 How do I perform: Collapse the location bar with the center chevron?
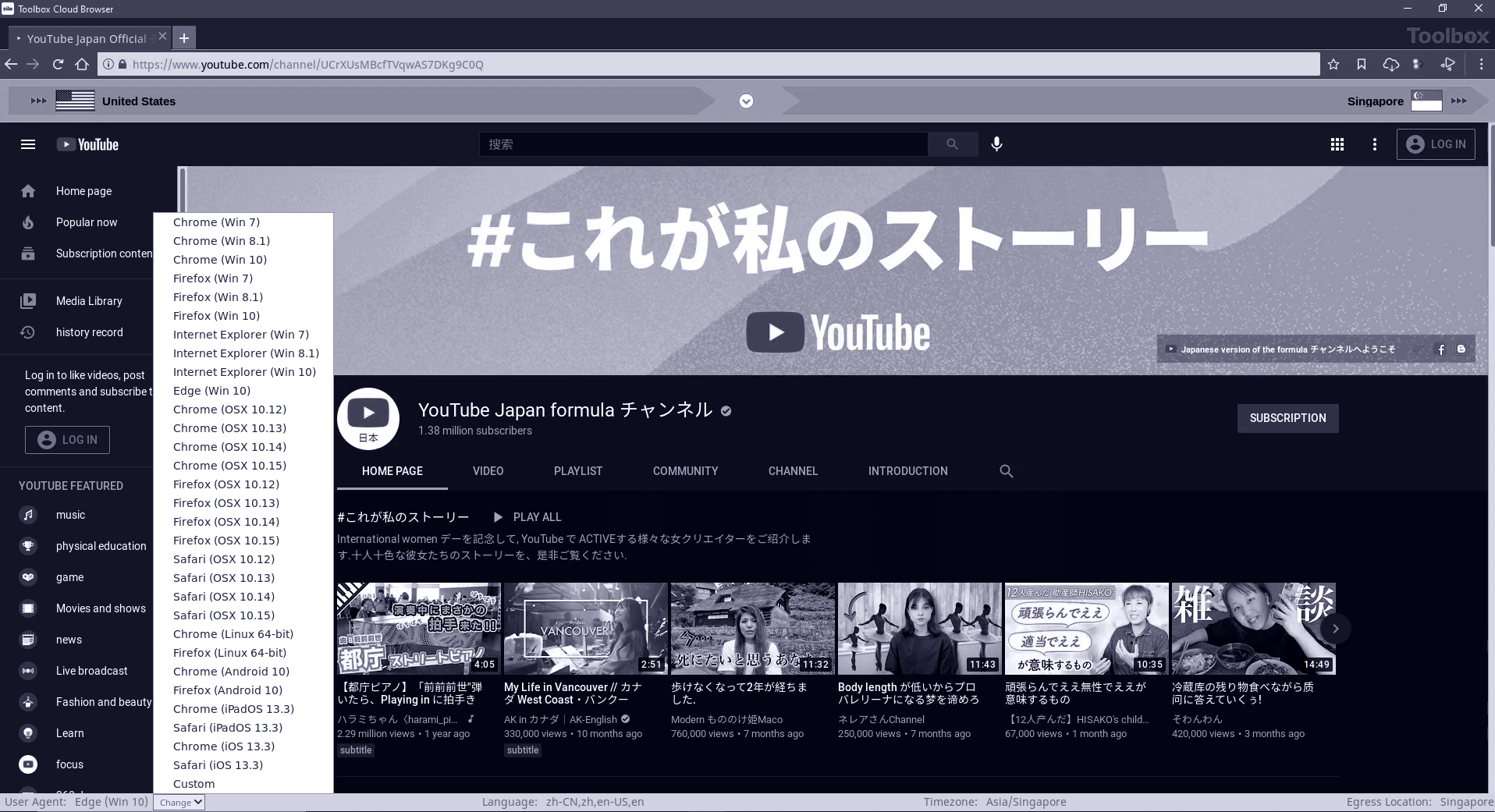(746, 101)
